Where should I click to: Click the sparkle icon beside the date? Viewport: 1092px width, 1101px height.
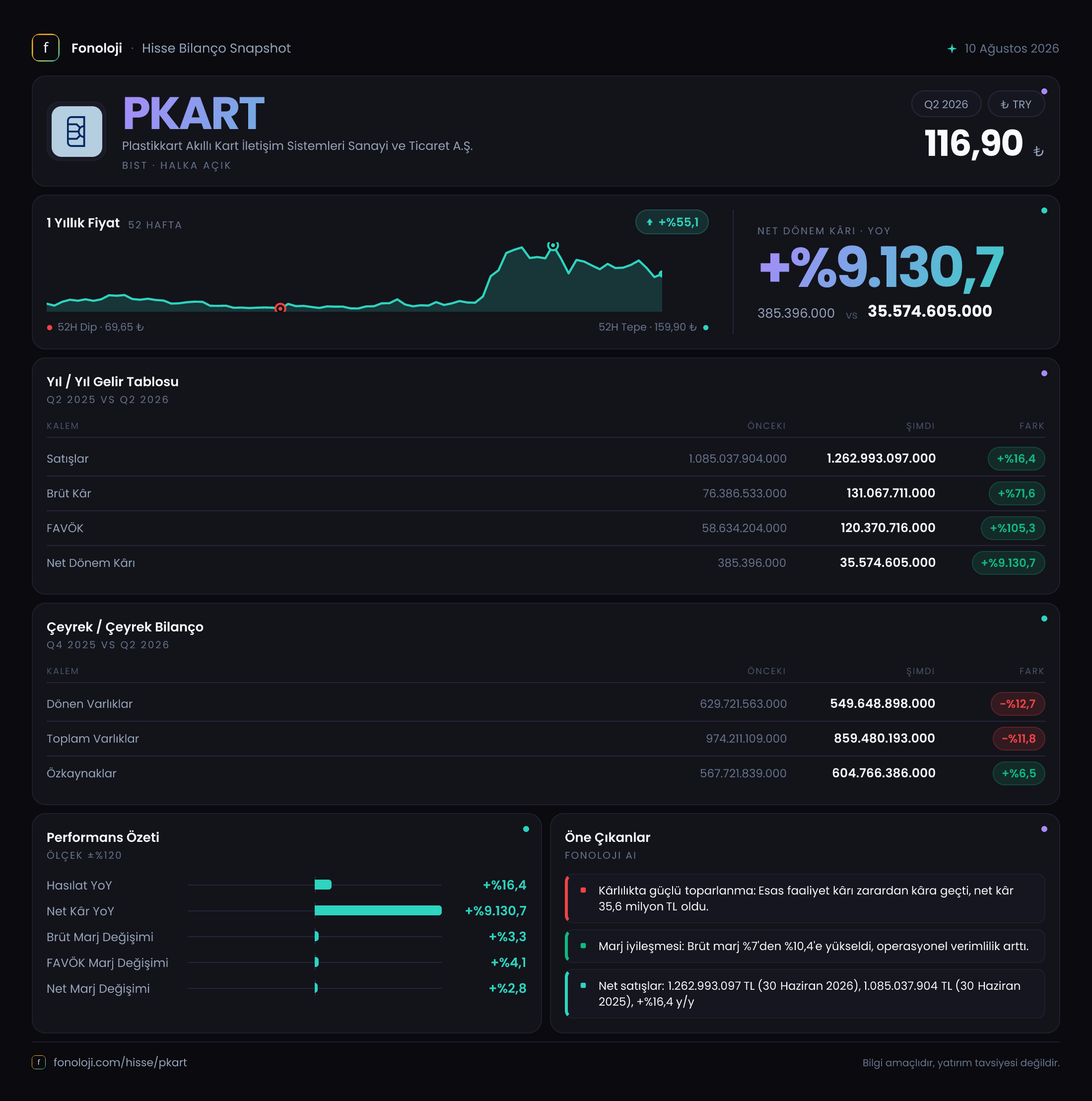pyautogui.click(x=951, y=49)
